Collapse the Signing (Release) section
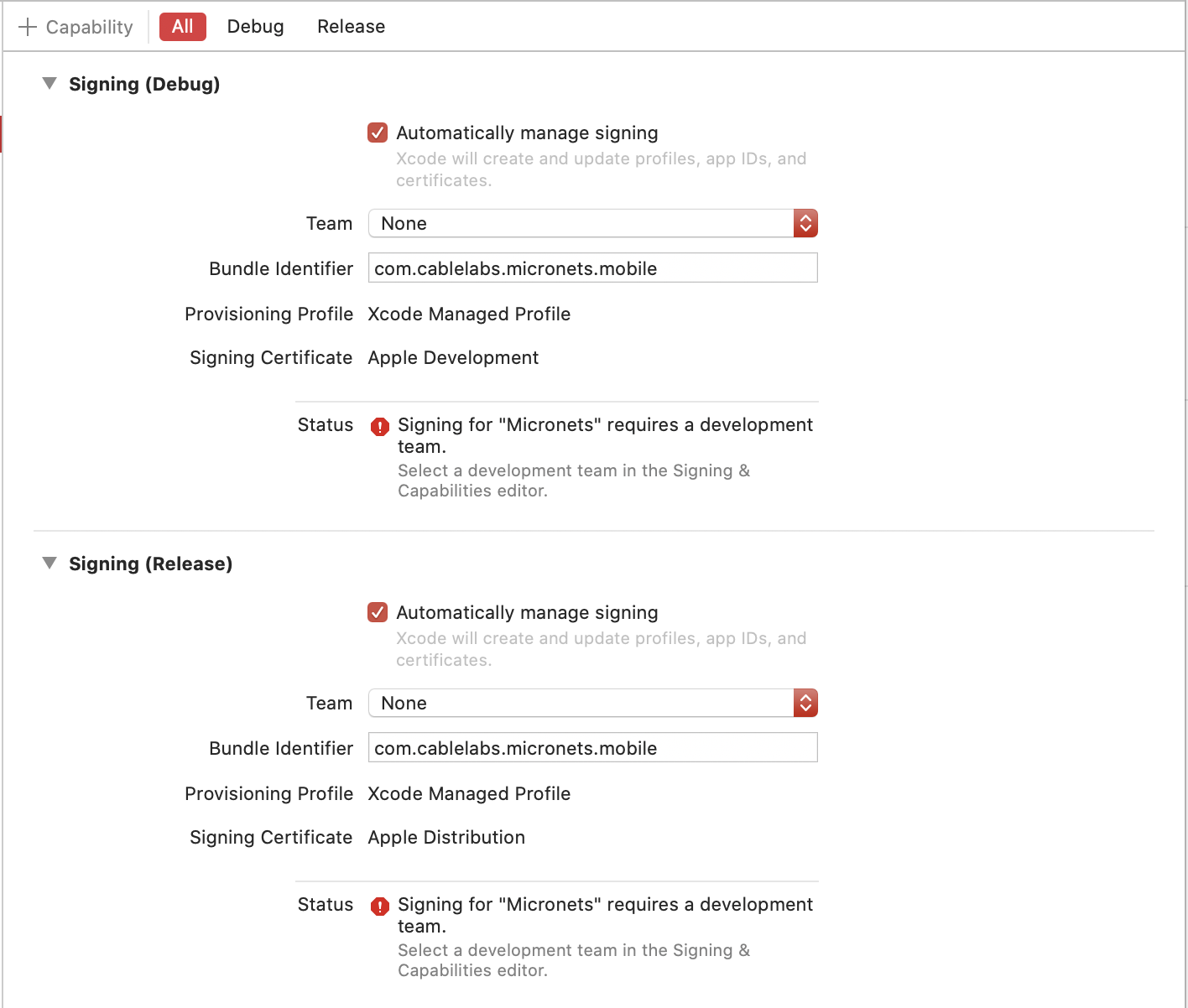The height and width of the screenshot is (1008, 1188). [49, 564]
